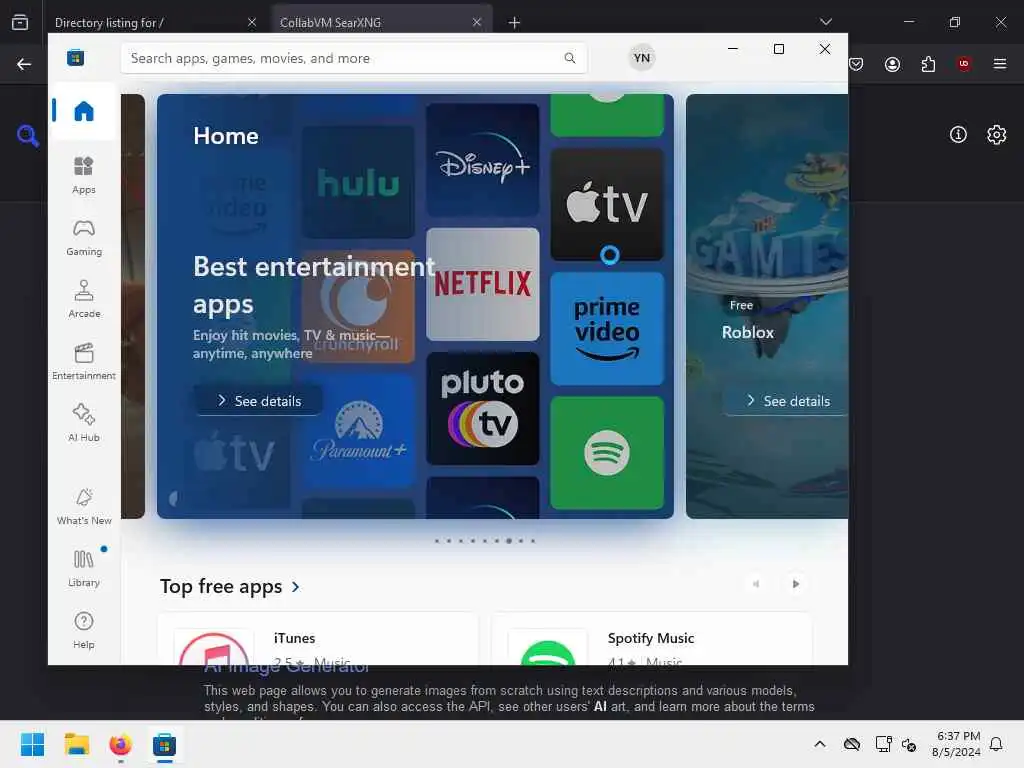Open notification bell in taskbar
This screenshot has height=768, width=1024.
click(x=996, y=744)
